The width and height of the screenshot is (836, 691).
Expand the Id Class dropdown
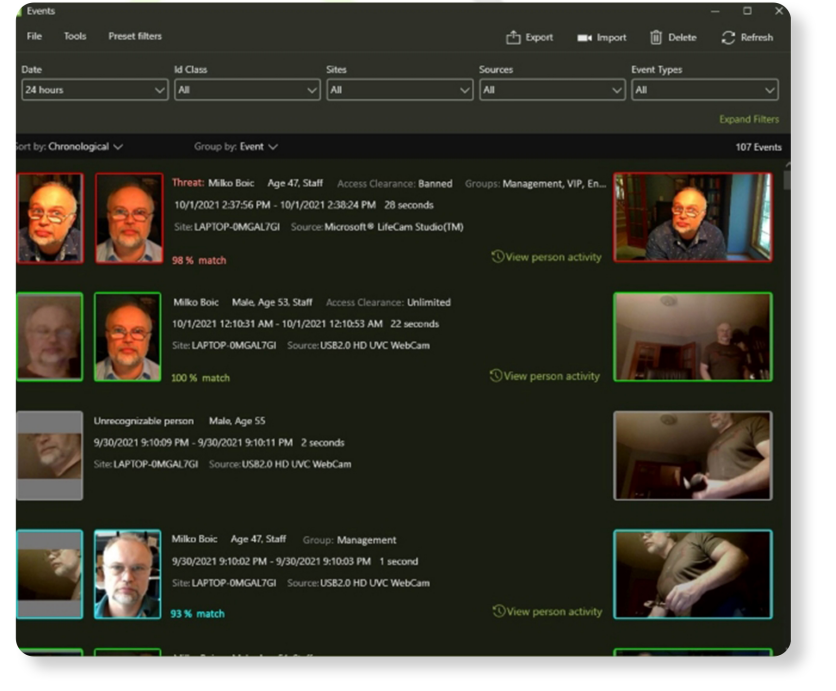click(x=247, y=90)
